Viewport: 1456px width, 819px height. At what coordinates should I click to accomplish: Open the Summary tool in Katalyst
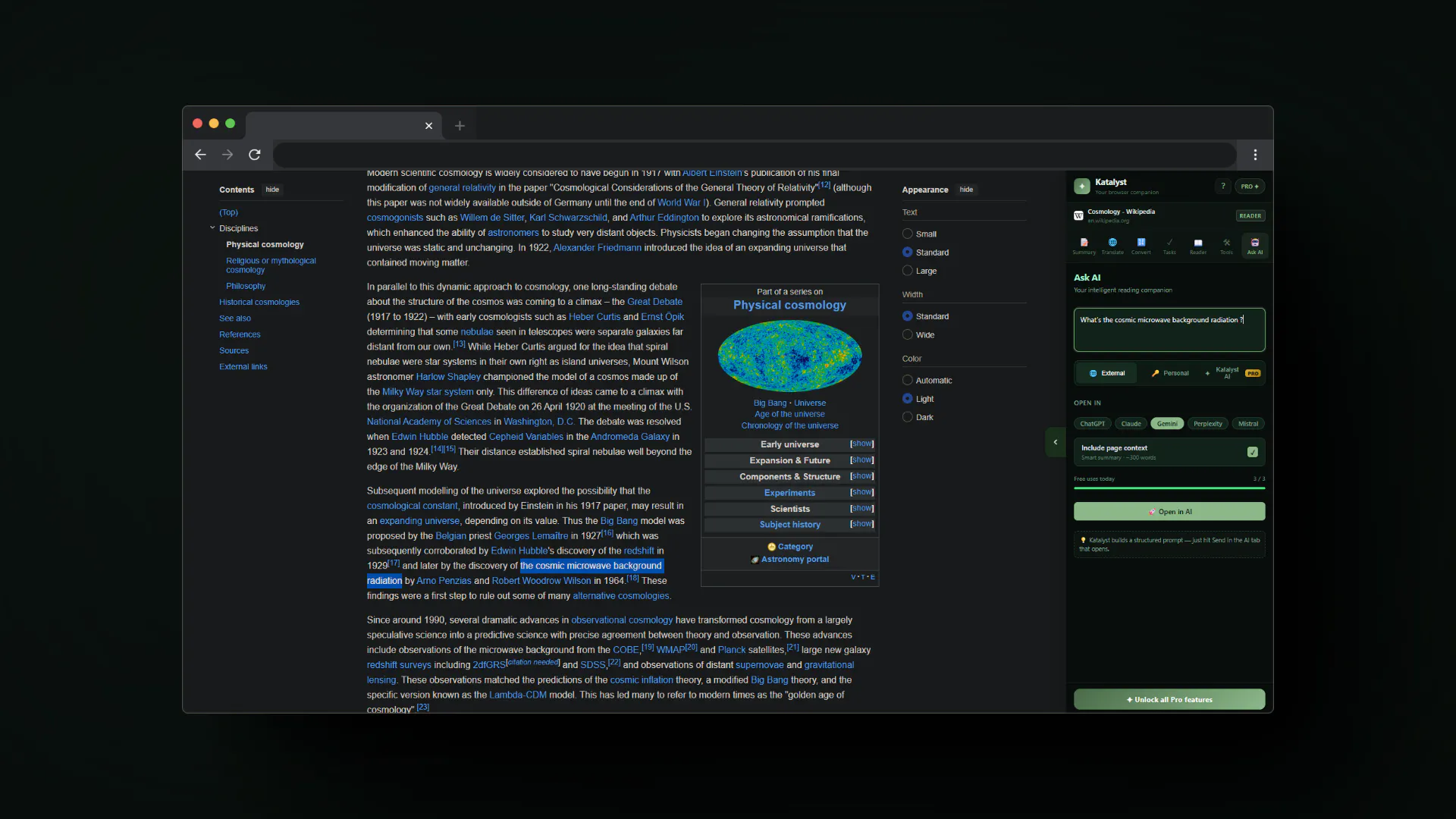[x=1084, y=246]
